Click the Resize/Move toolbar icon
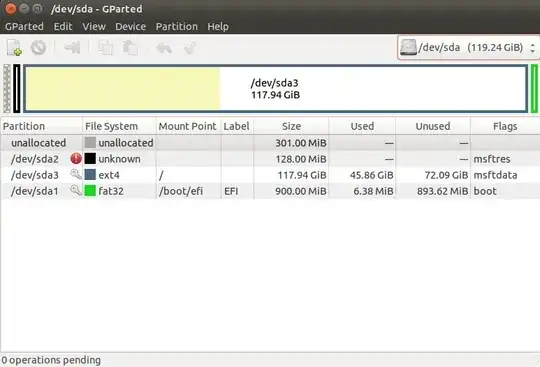Screen dimensions: 540x367 pyautogui.click(x=72, y=48)
